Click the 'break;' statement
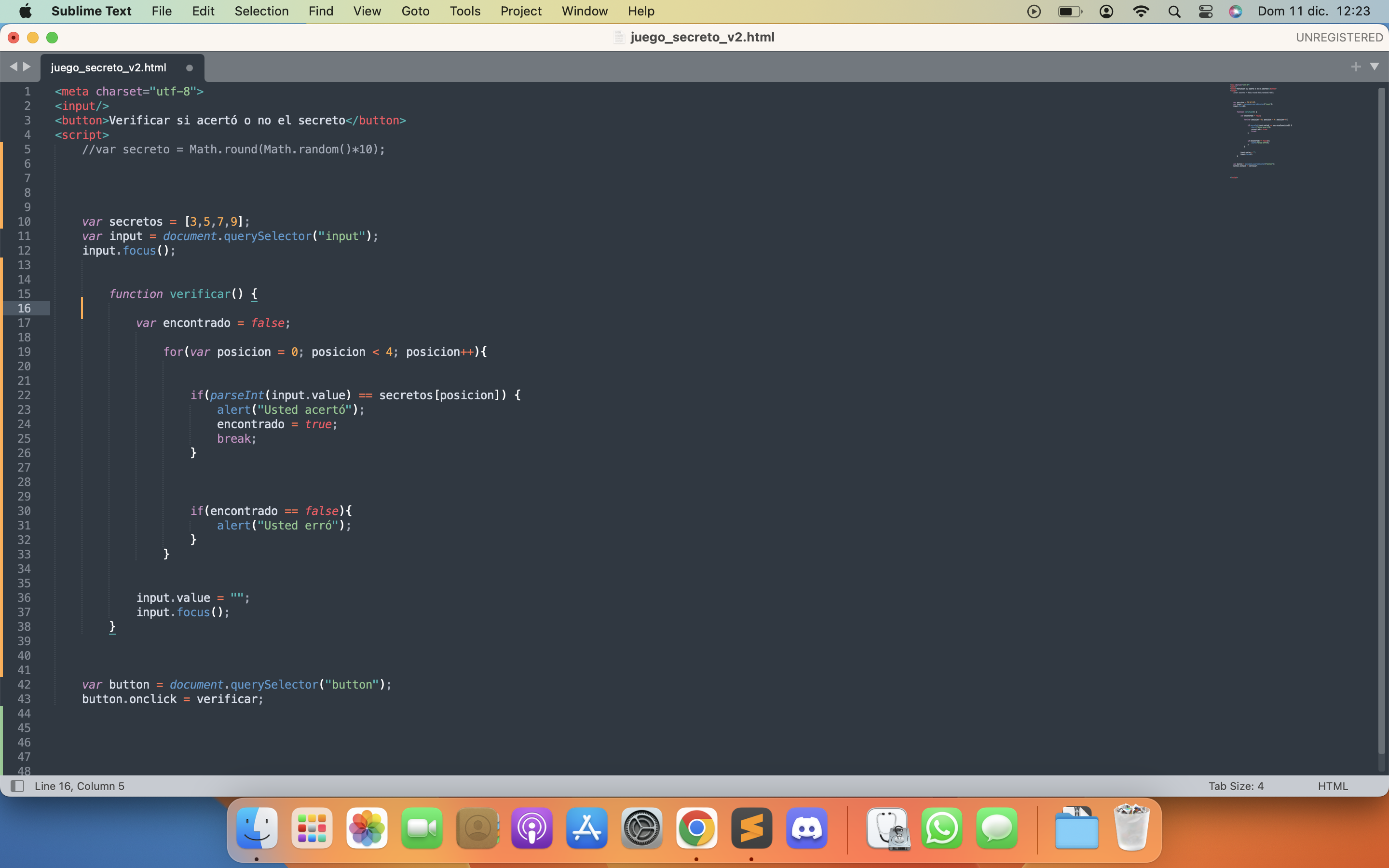Image resolution: width=1389 pixels, height=868 pixels. [236, 439]
